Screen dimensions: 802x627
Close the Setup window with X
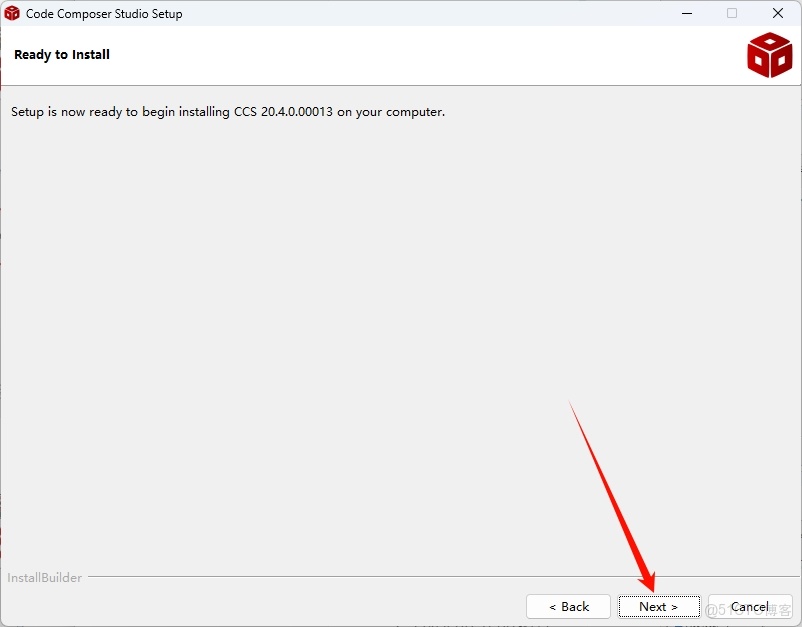point(777,13)
